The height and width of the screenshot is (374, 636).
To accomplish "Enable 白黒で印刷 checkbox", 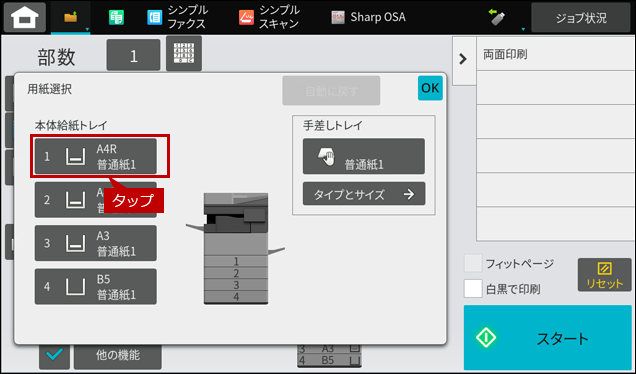I will 473,289.
